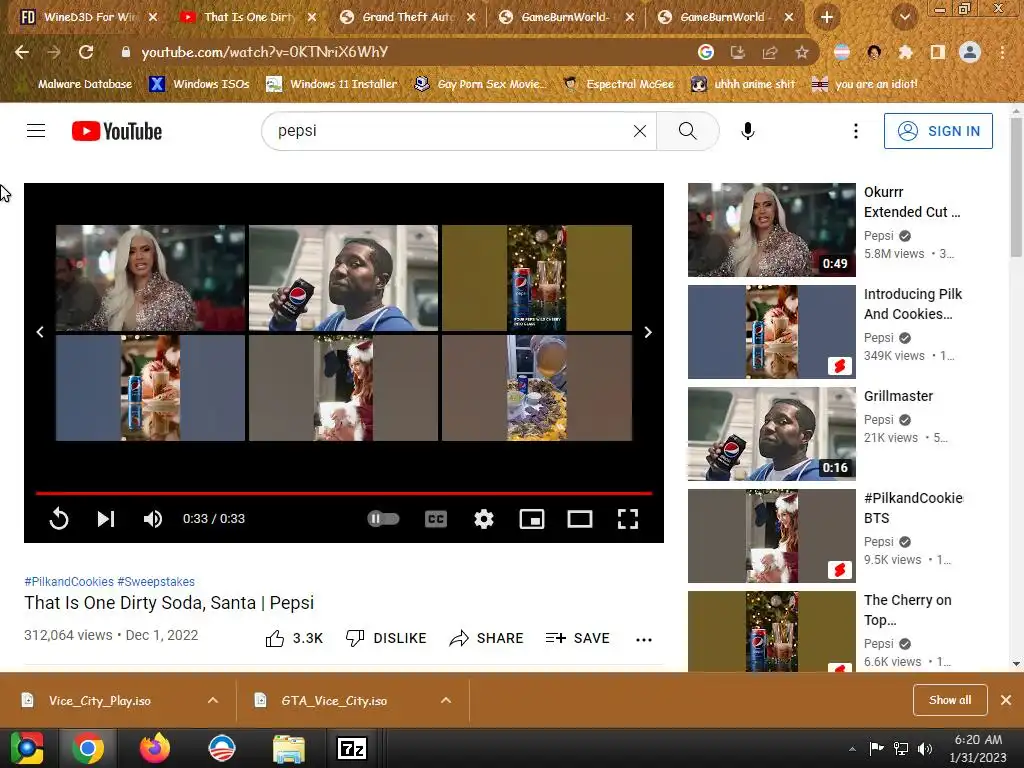Toggle the autoplay switch

pyautogui.click(x=383, y=519)
